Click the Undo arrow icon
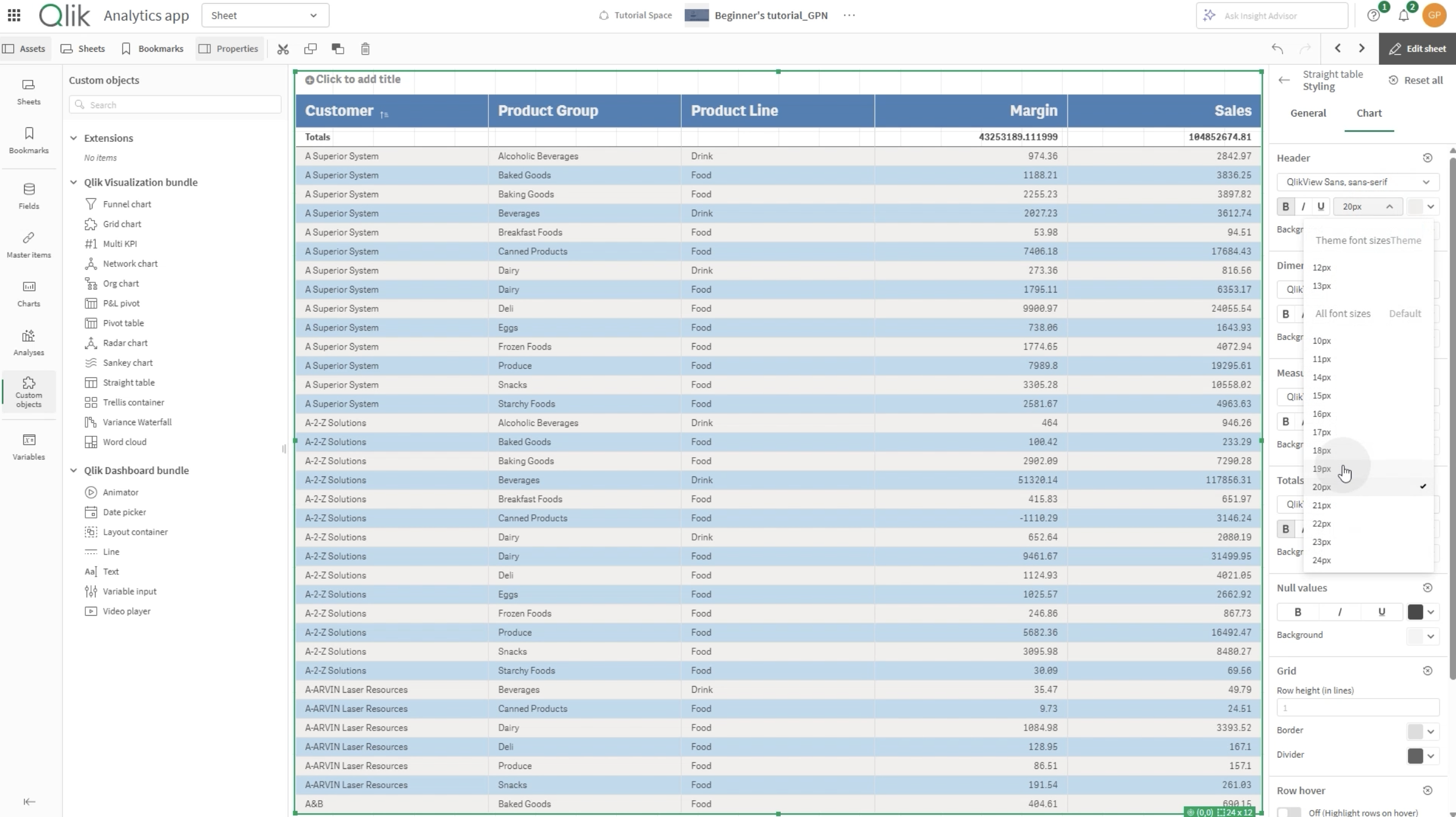Screen dimensions: 1456x817 [x=1277, y=49]
